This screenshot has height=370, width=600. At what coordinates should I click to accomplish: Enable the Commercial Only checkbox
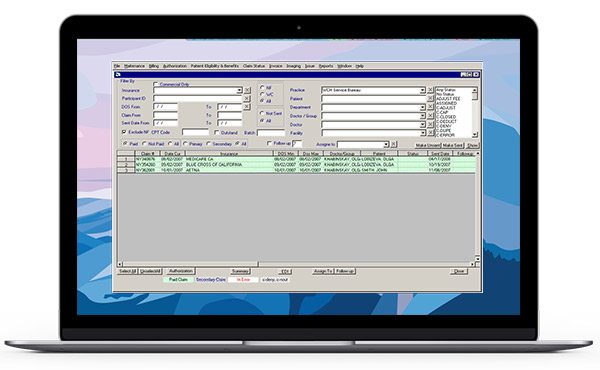click(x=156, y=84)
